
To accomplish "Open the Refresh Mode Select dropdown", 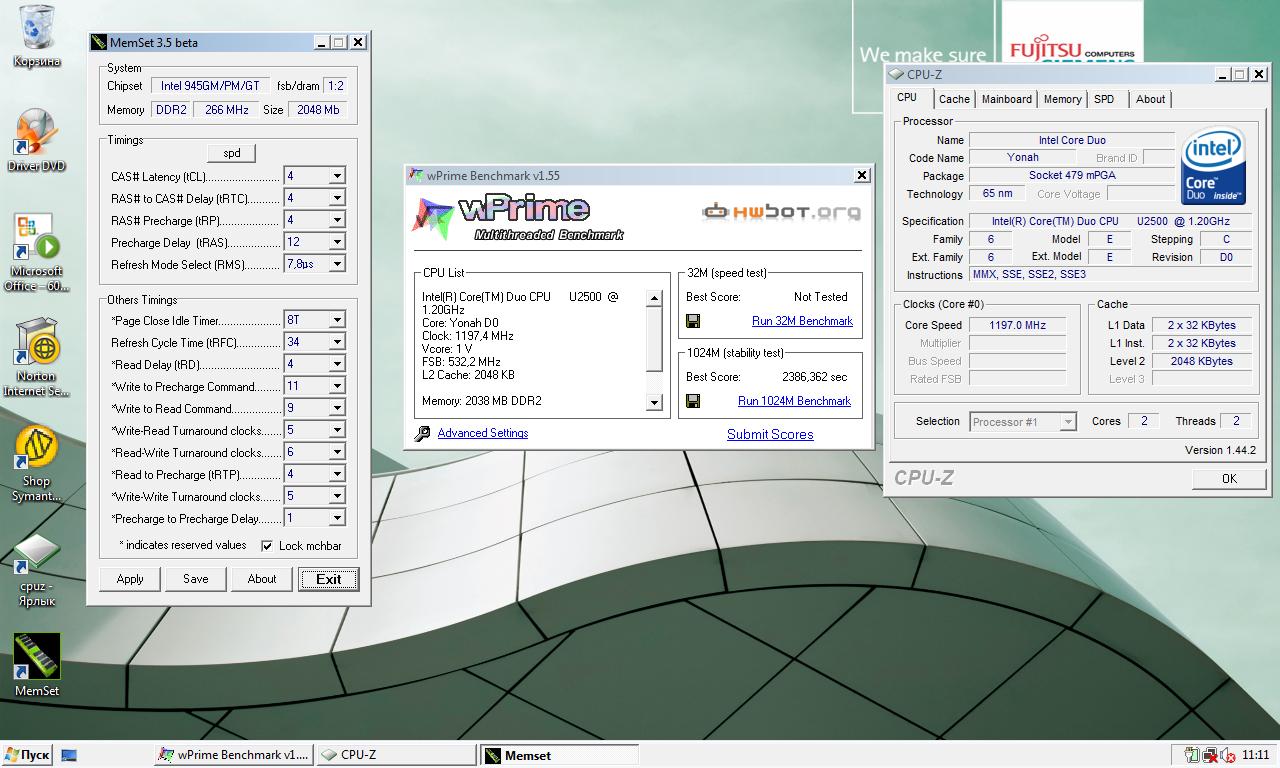I will pos(337,264).
